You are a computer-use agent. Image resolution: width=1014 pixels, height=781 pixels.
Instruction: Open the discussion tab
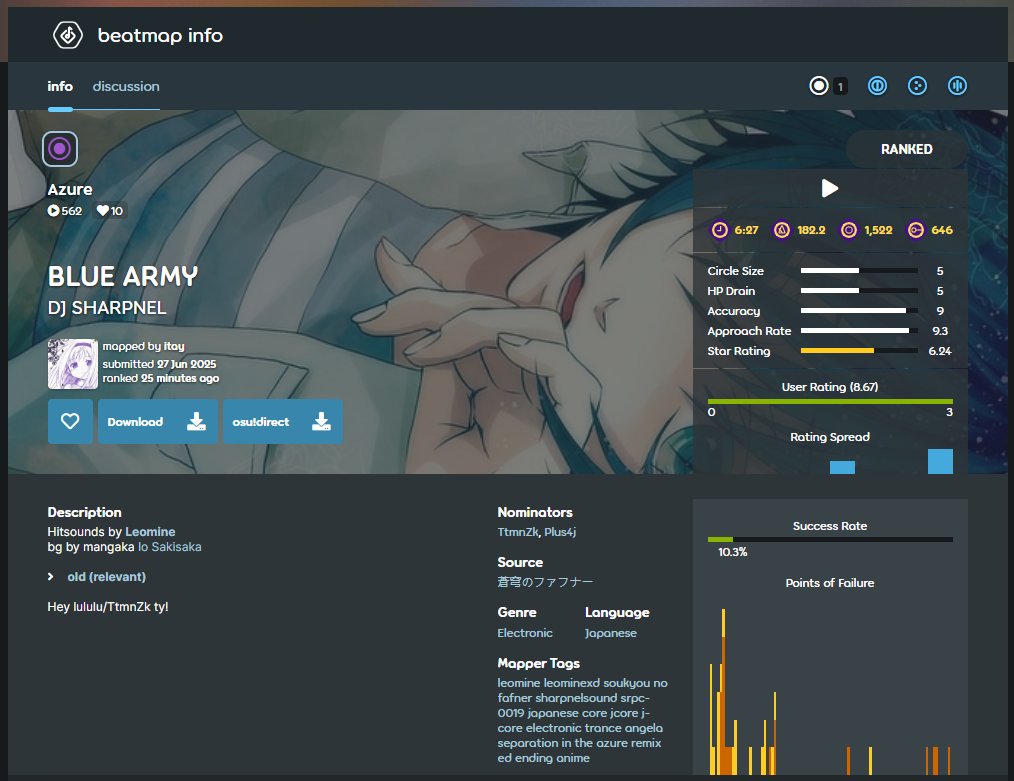pos(126,86)
